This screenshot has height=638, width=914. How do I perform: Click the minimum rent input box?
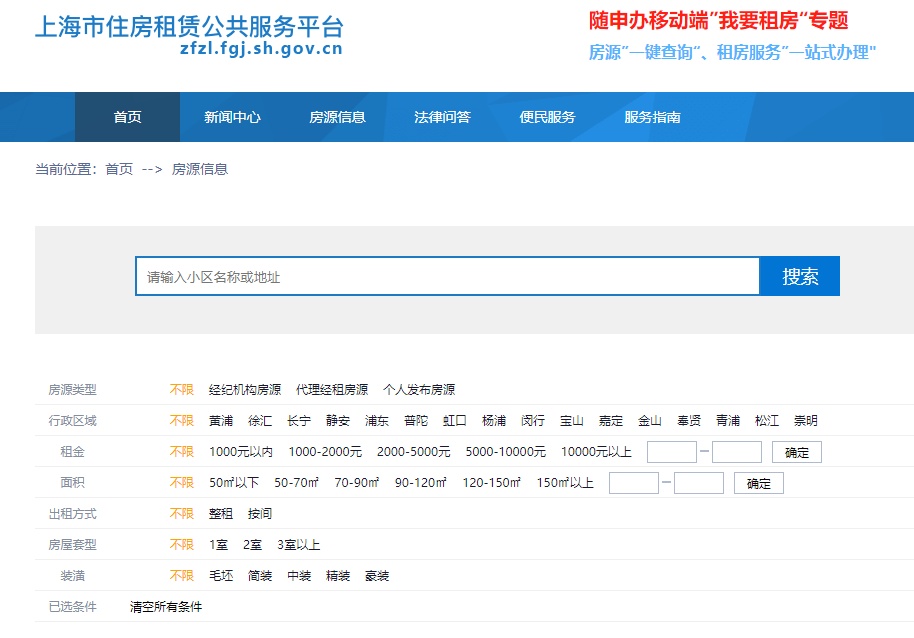[x=671, y=452]
